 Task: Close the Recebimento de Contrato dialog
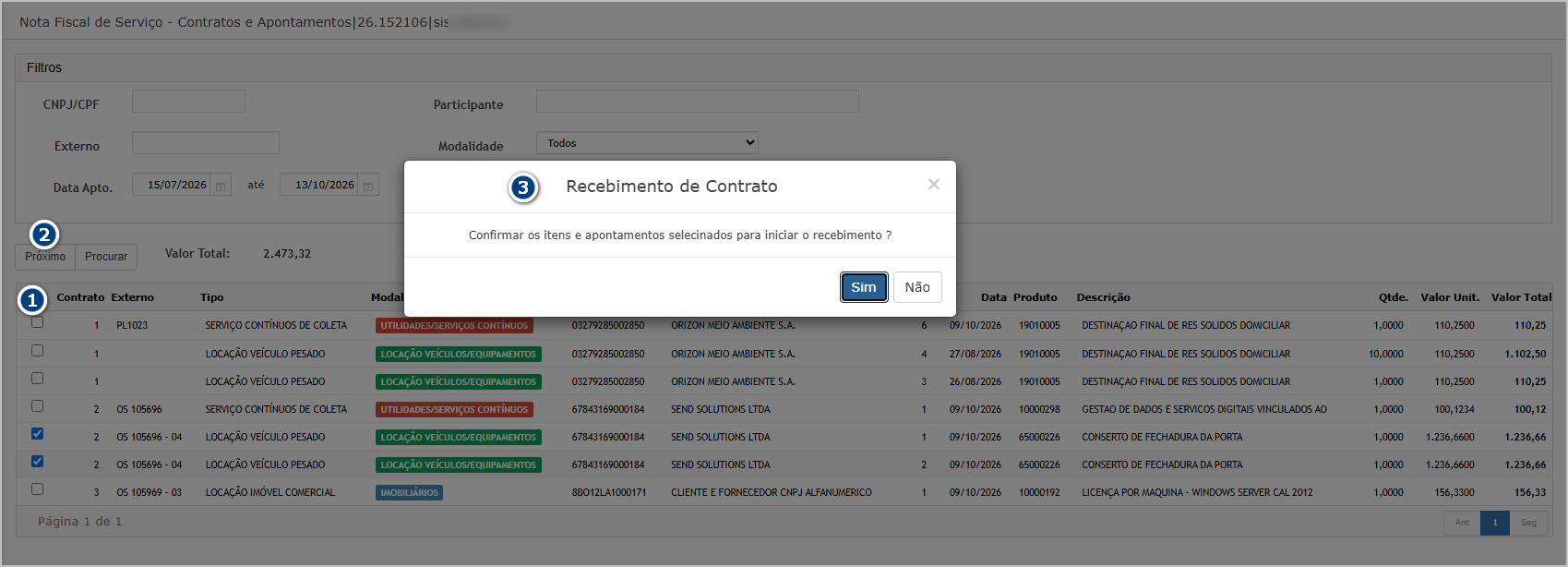[934, 185]
